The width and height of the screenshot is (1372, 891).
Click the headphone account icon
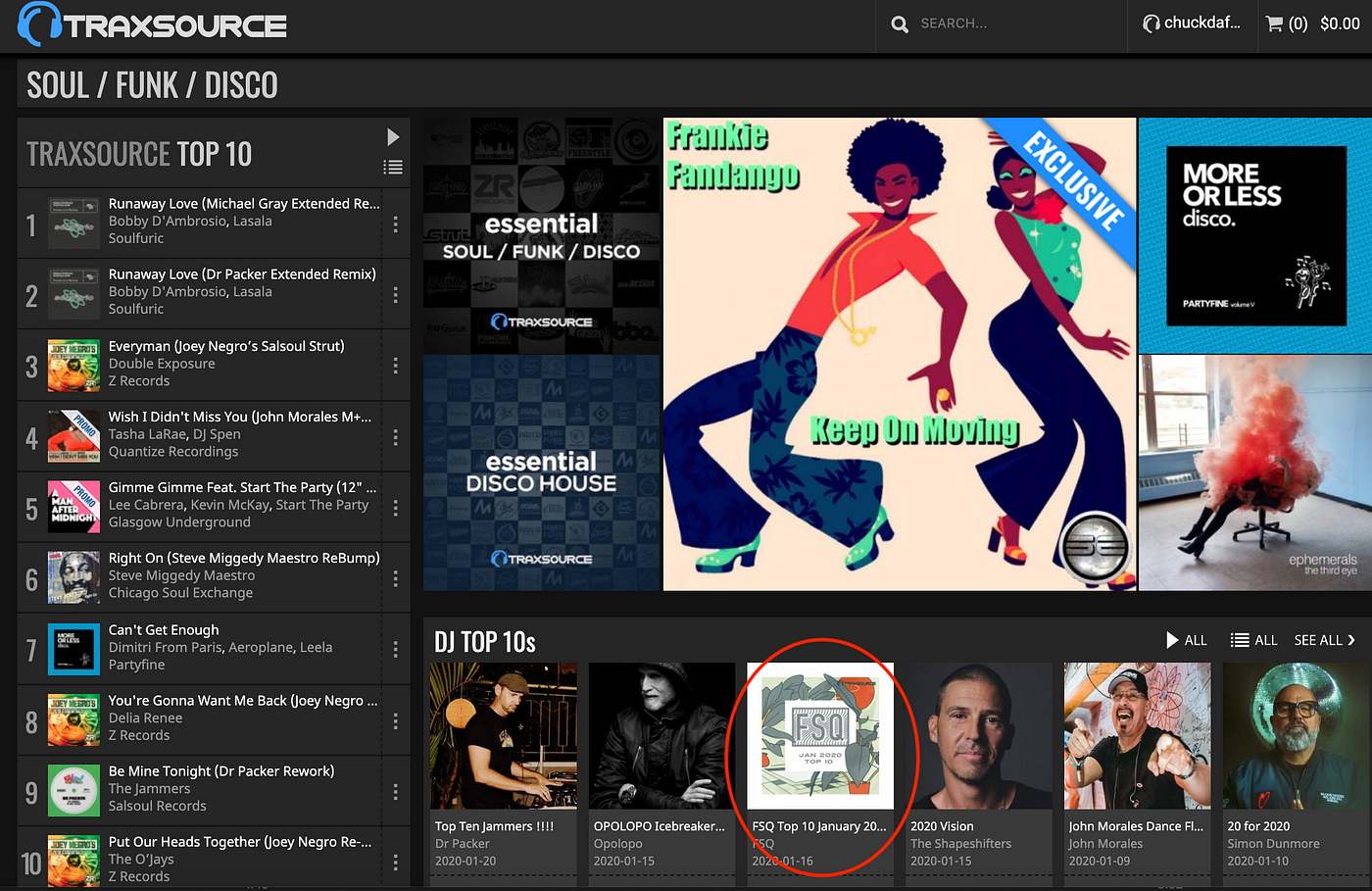(1151, 23)
